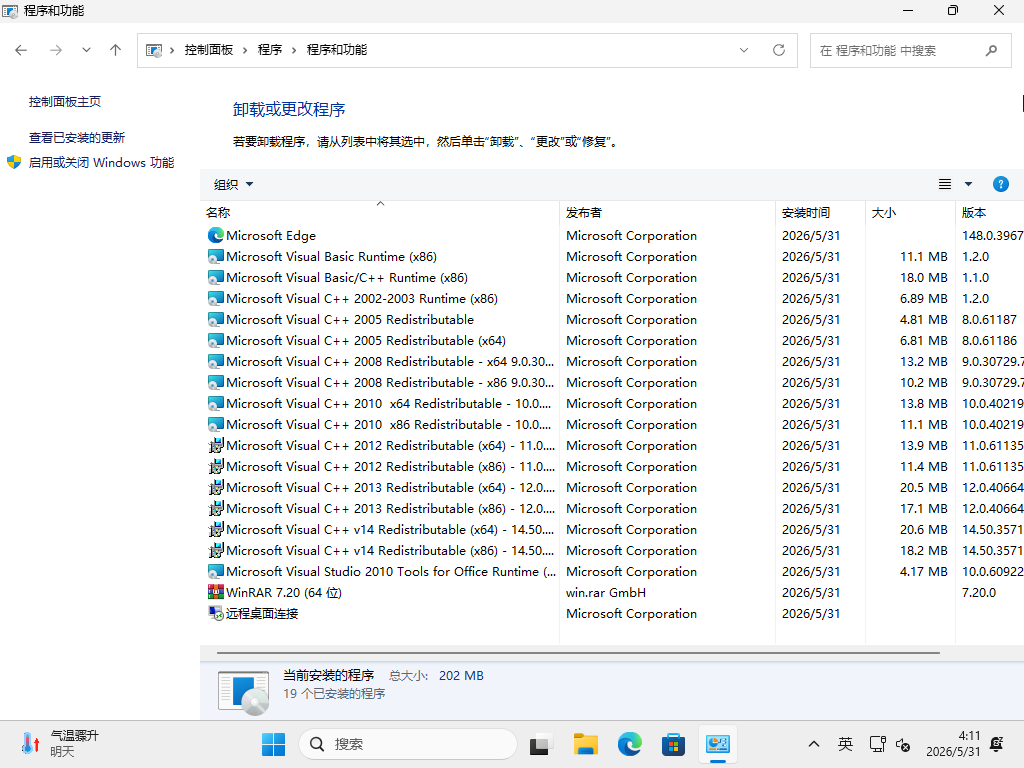Click the WinRAR 7.20 program icon

pos(216,592)
